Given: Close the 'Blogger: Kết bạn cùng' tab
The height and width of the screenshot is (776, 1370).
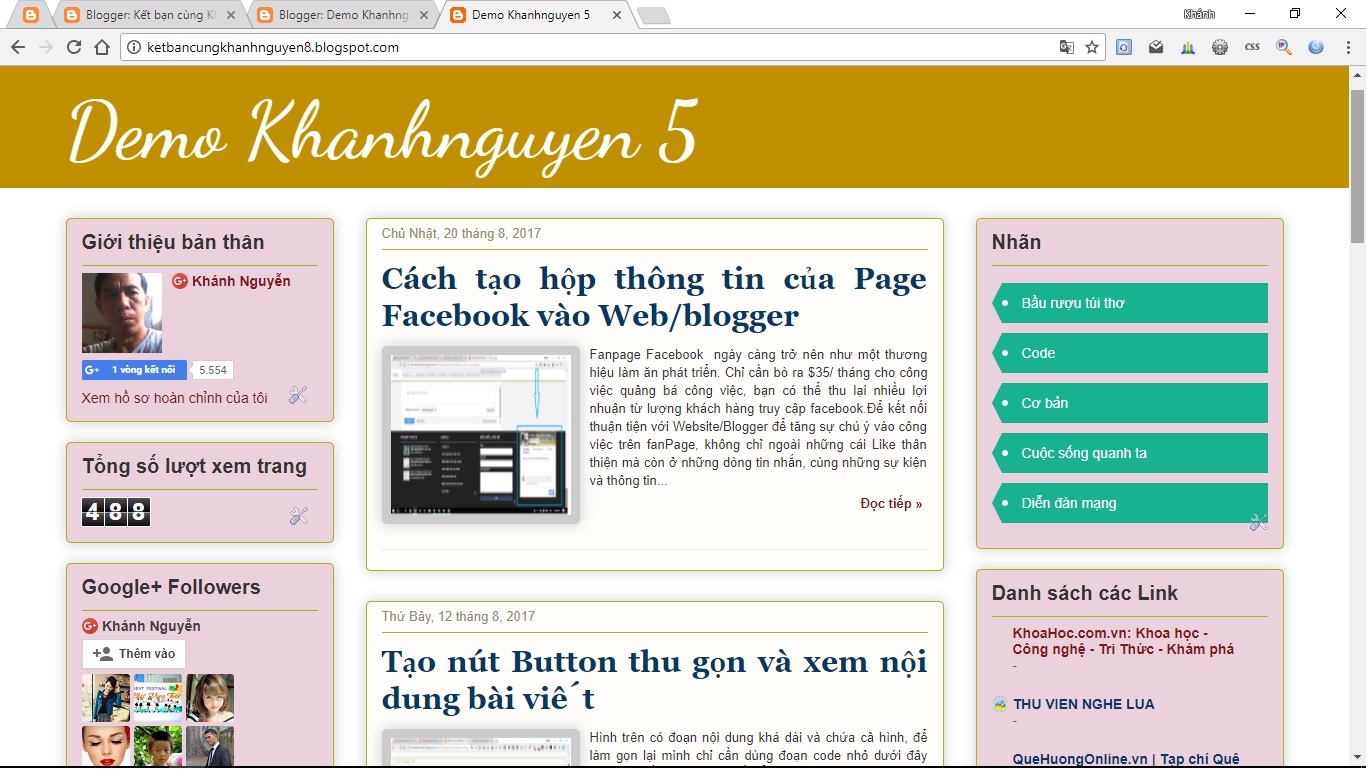Looking at the screenshot, I should [232, 15].
